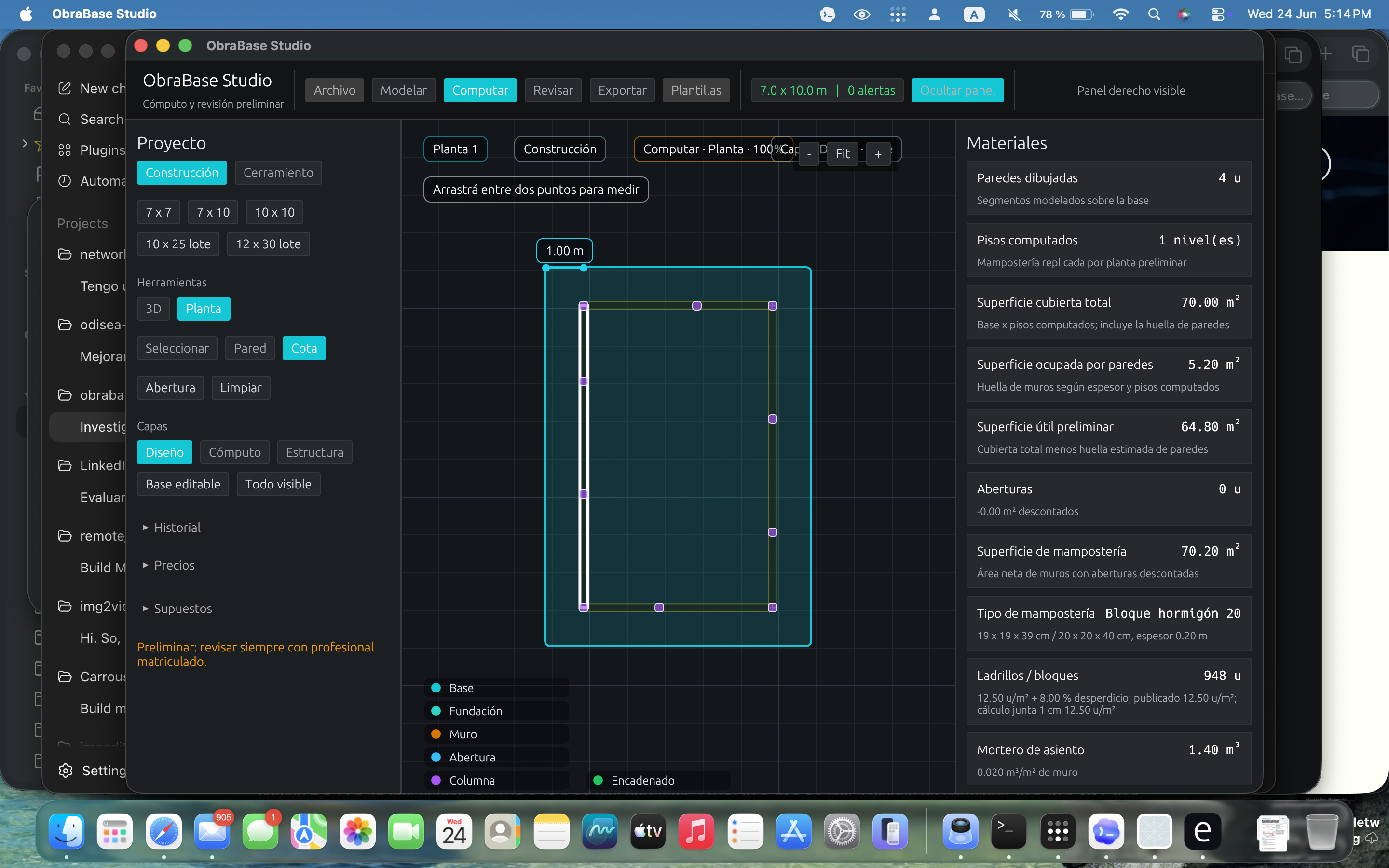Select the Pared drawing tool
The width and height of the screenshot is (1389, 868).
coord(250,349)
